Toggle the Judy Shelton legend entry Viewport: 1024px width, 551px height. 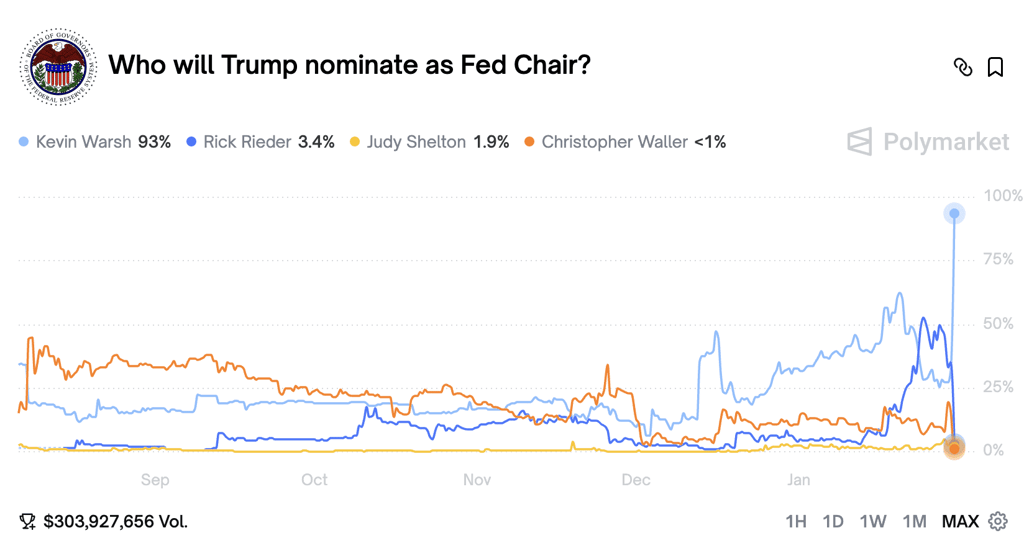(429, 142)
